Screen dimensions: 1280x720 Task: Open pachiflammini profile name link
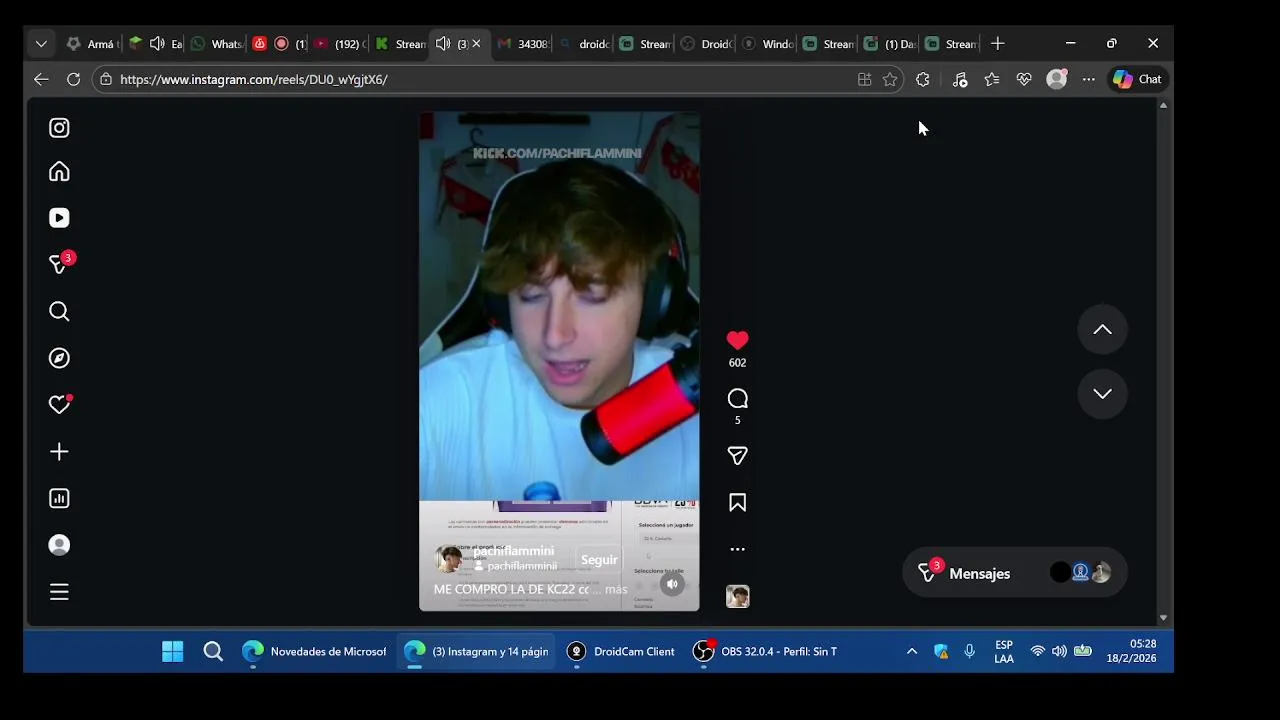tap(513, 551)
